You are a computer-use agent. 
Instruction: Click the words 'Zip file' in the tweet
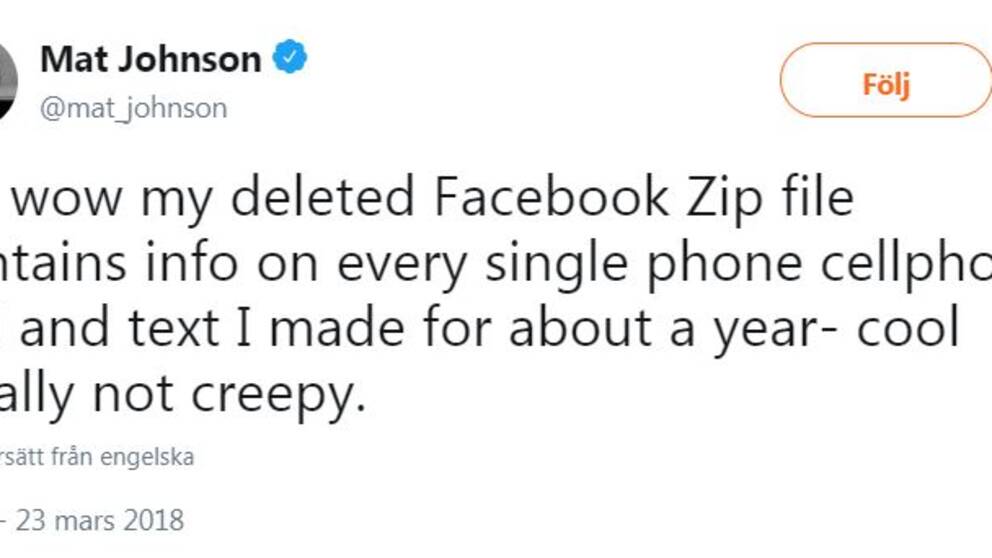tap(770, 199)
